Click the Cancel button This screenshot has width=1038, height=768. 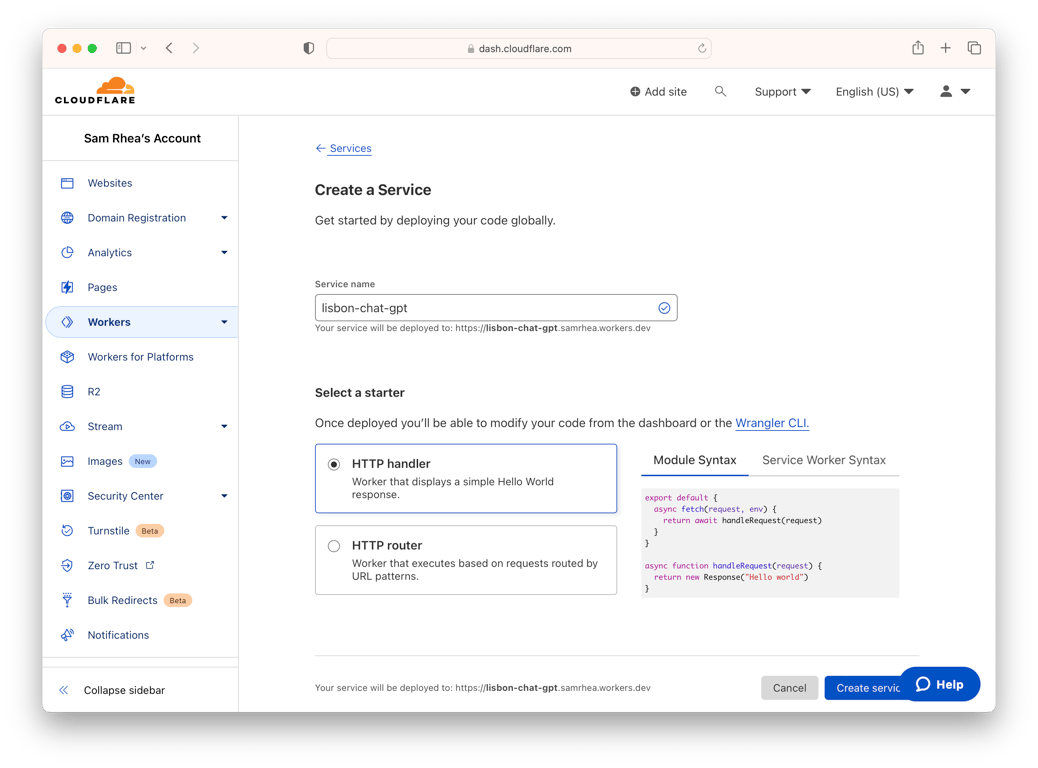(x=789, y=688)
